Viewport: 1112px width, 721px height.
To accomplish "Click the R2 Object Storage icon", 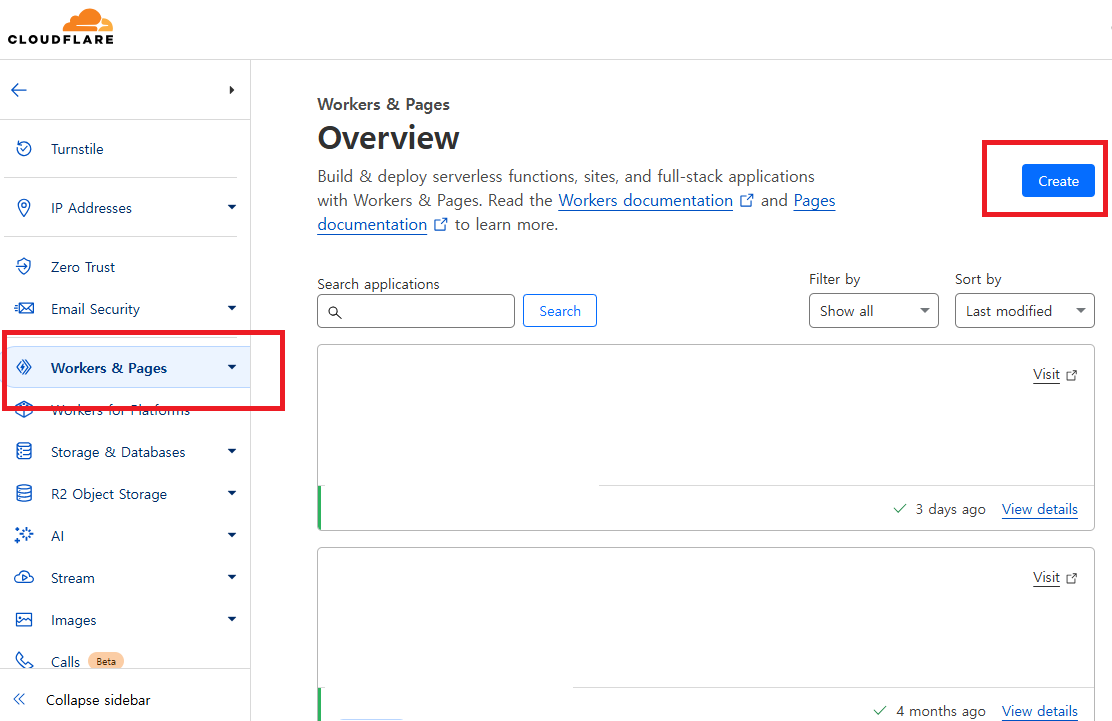I will [x=24, y=493].
